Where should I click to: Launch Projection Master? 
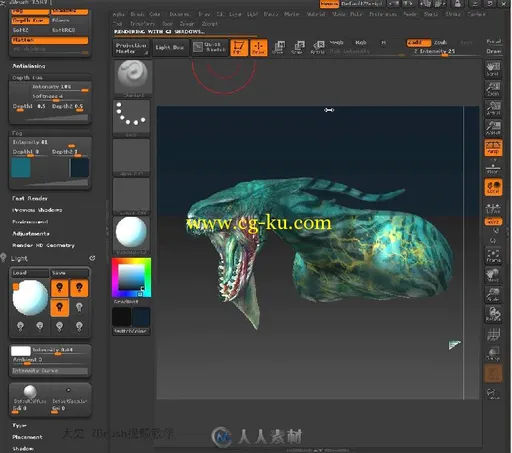pos(131,48)
